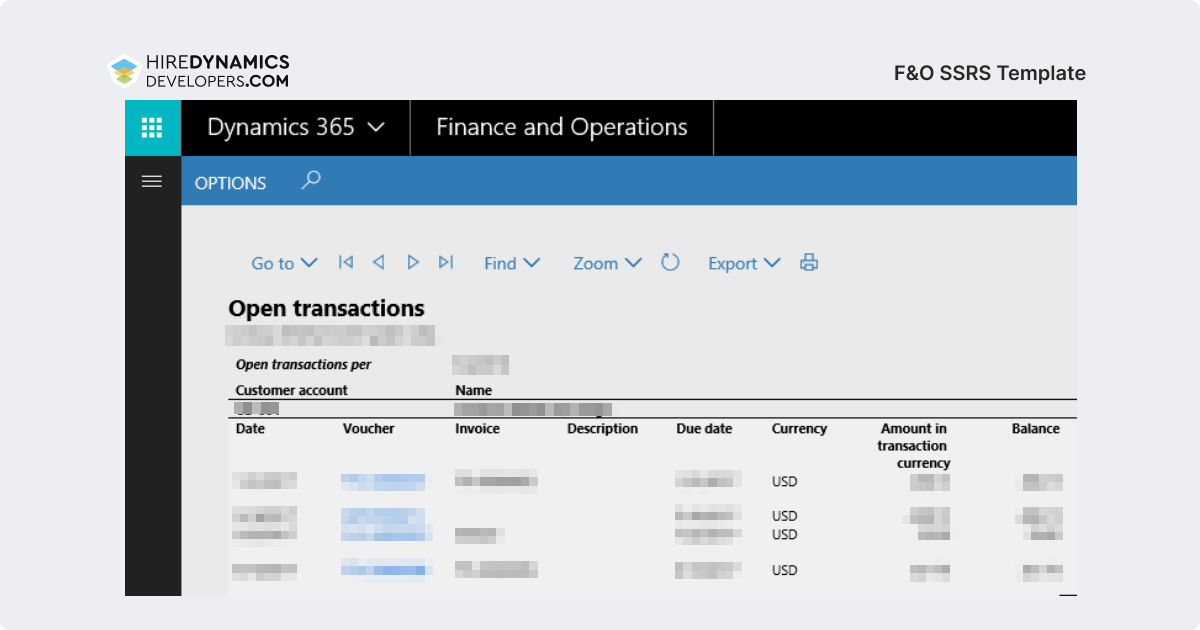1200x630 pixels.
Task: Click the Description column header
Action: [602, 429]
